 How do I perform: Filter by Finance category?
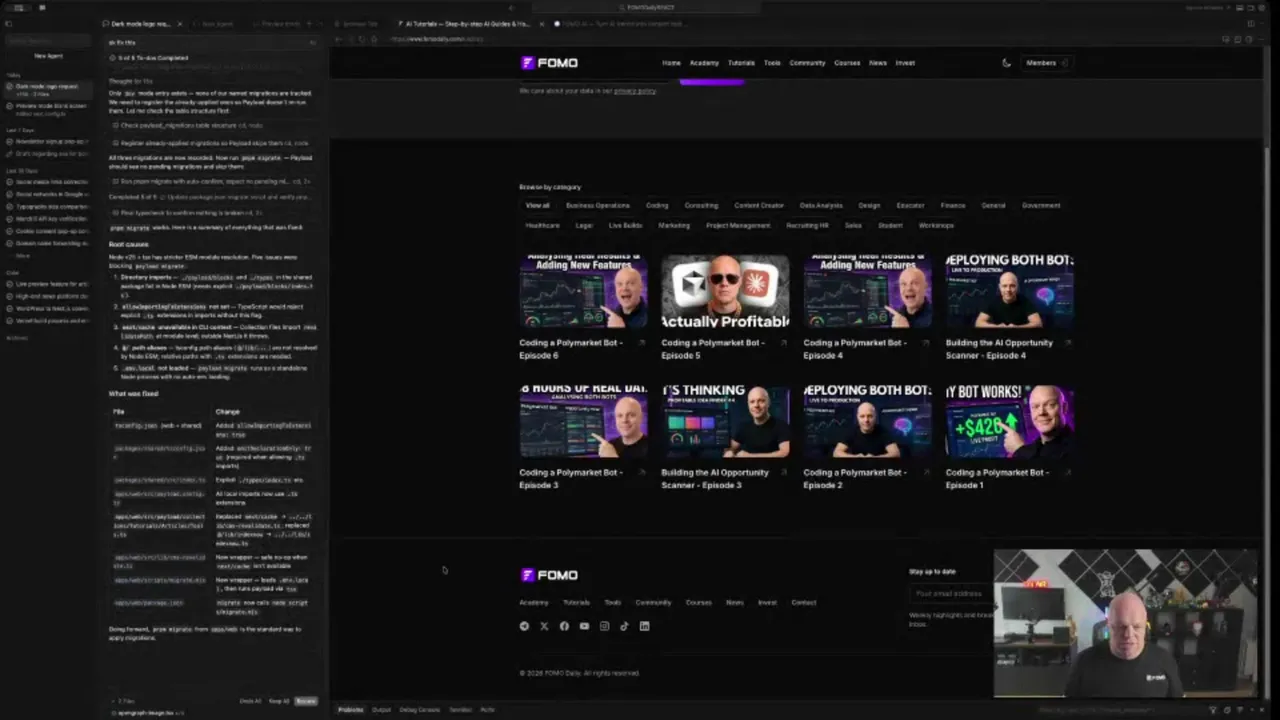coord(953,205)
